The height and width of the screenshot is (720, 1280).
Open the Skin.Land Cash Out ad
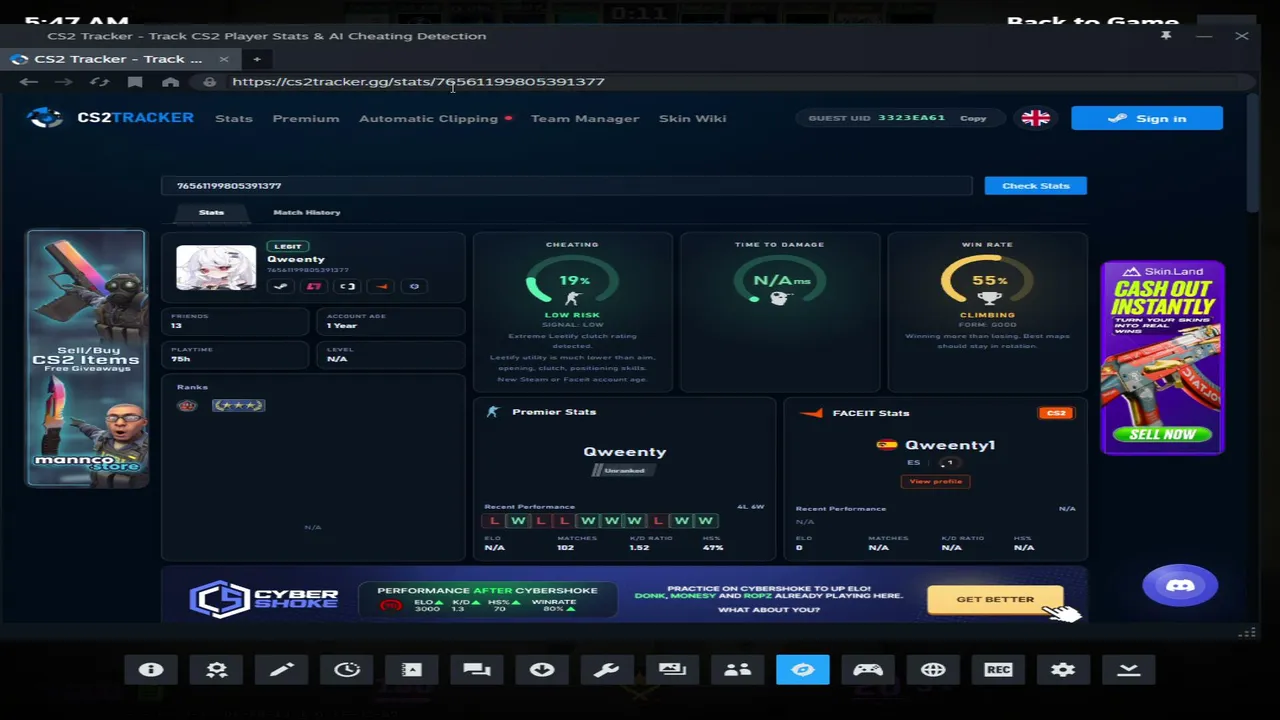click(1162, 357)
